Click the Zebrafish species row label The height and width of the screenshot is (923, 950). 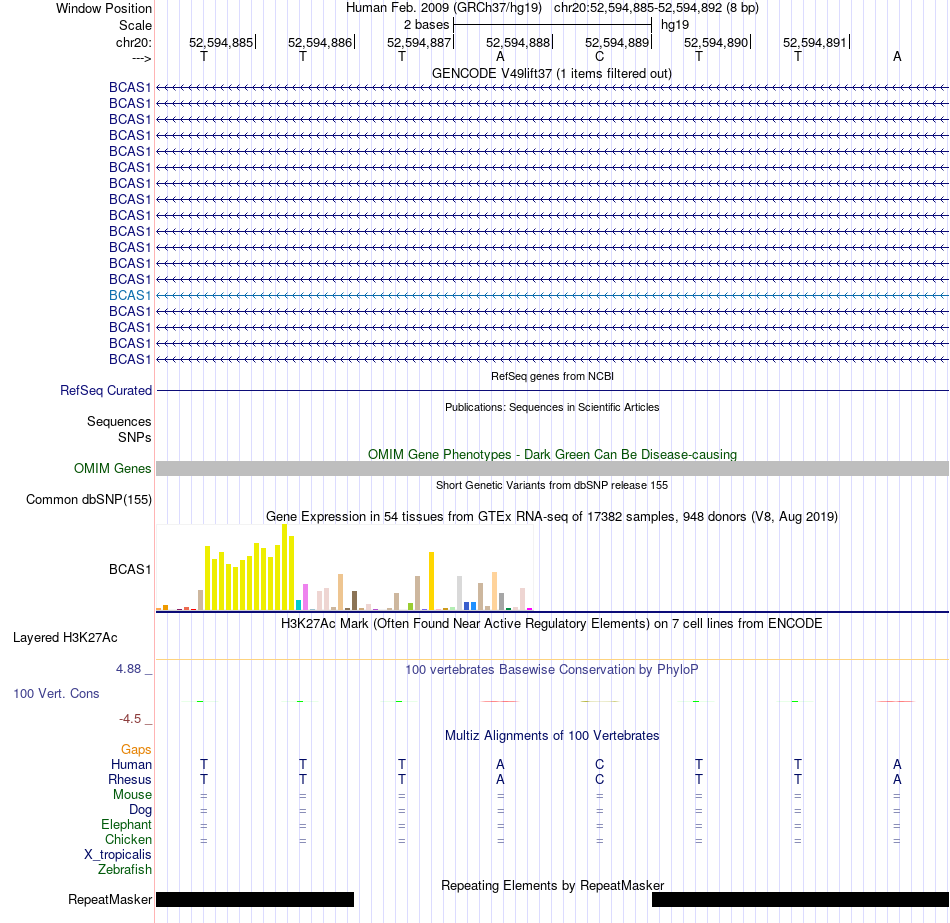[x=124, y=869]
